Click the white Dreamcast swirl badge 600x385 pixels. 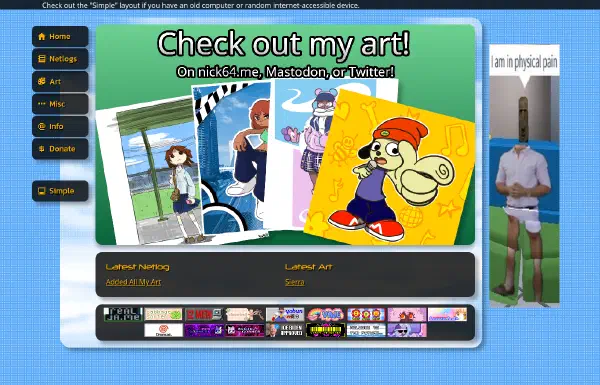pyautogui.click(x=163, y=330)
